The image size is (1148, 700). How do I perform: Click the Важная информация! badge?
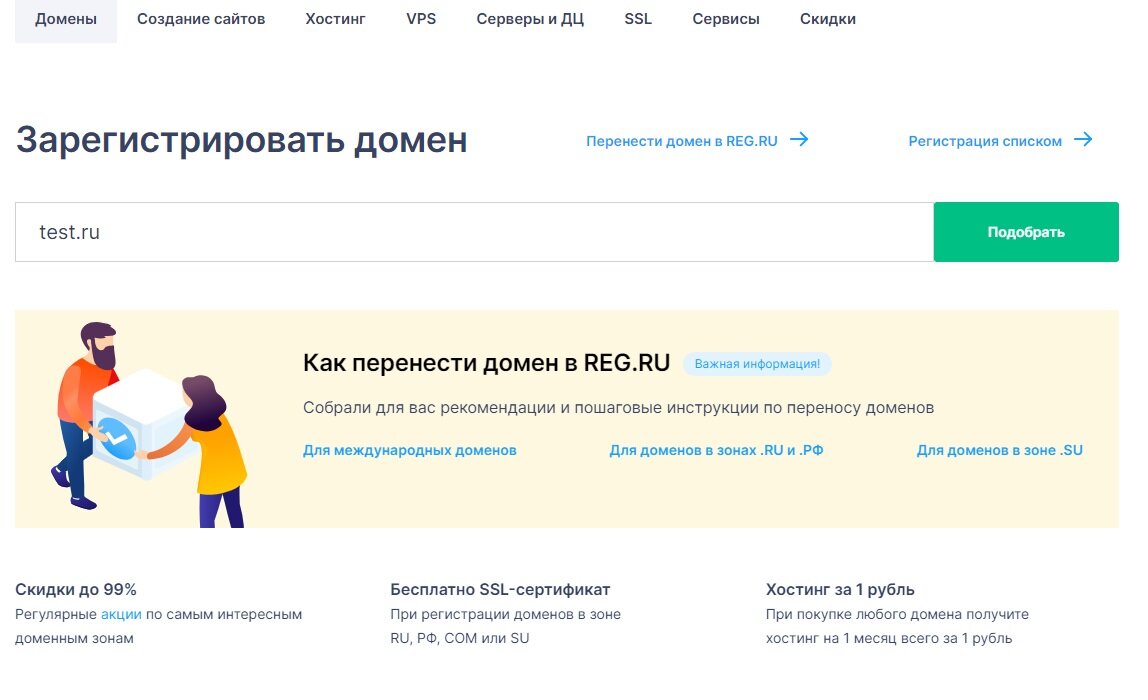click(x=757, y=364)
